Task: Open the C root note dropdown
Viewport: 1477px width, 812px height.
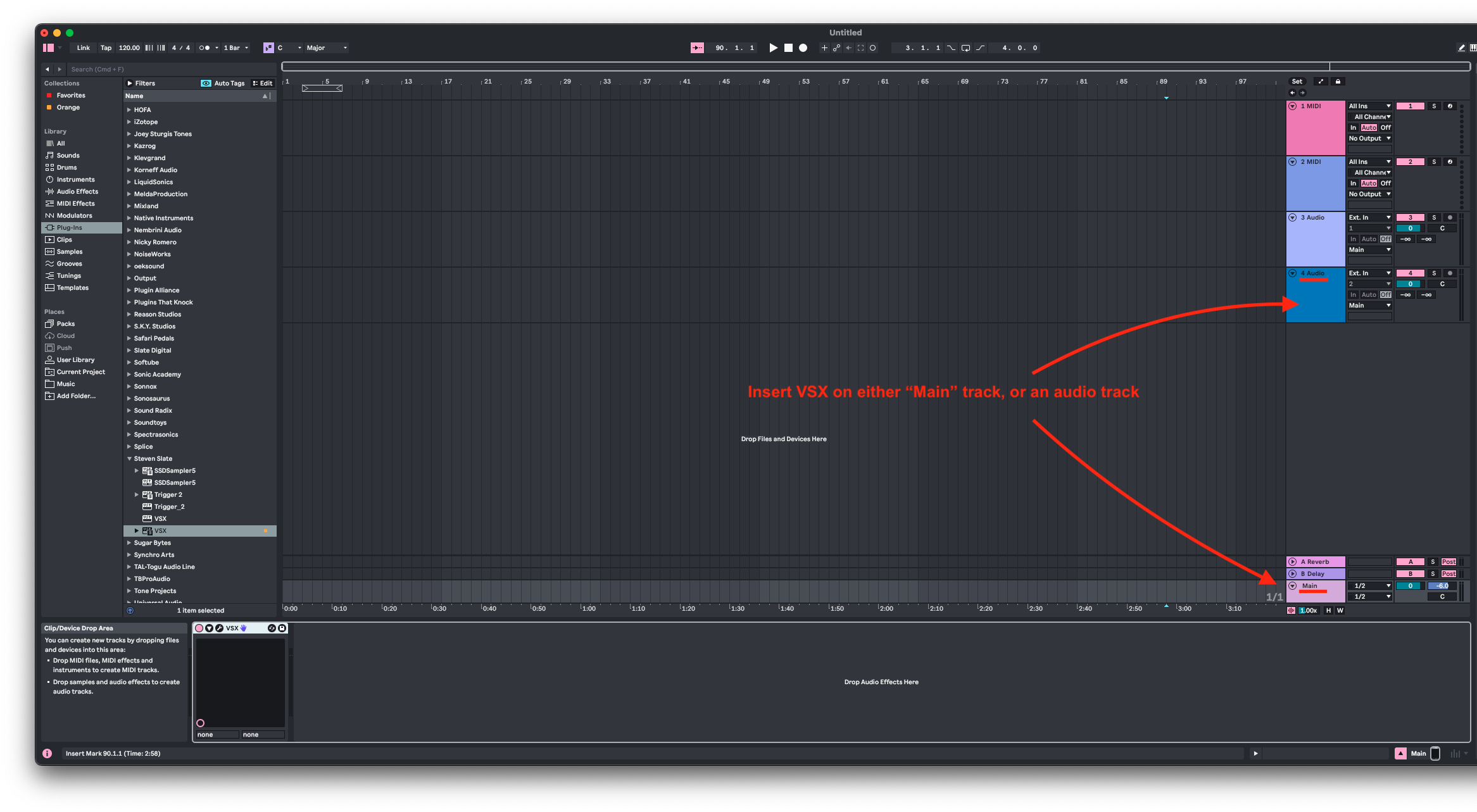Action: tap(289, 48)
